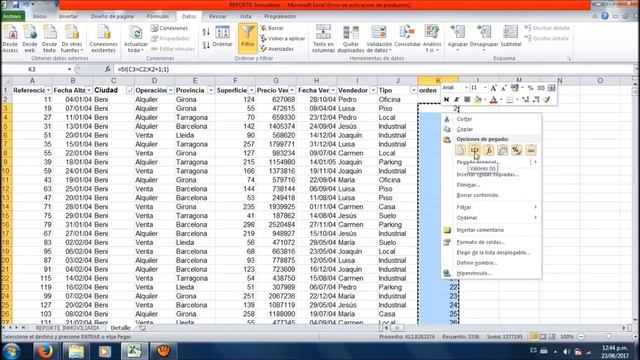Open file explorer from the taskbar
The width and height of the screenshot is (640, 360).
pos(76,351)
